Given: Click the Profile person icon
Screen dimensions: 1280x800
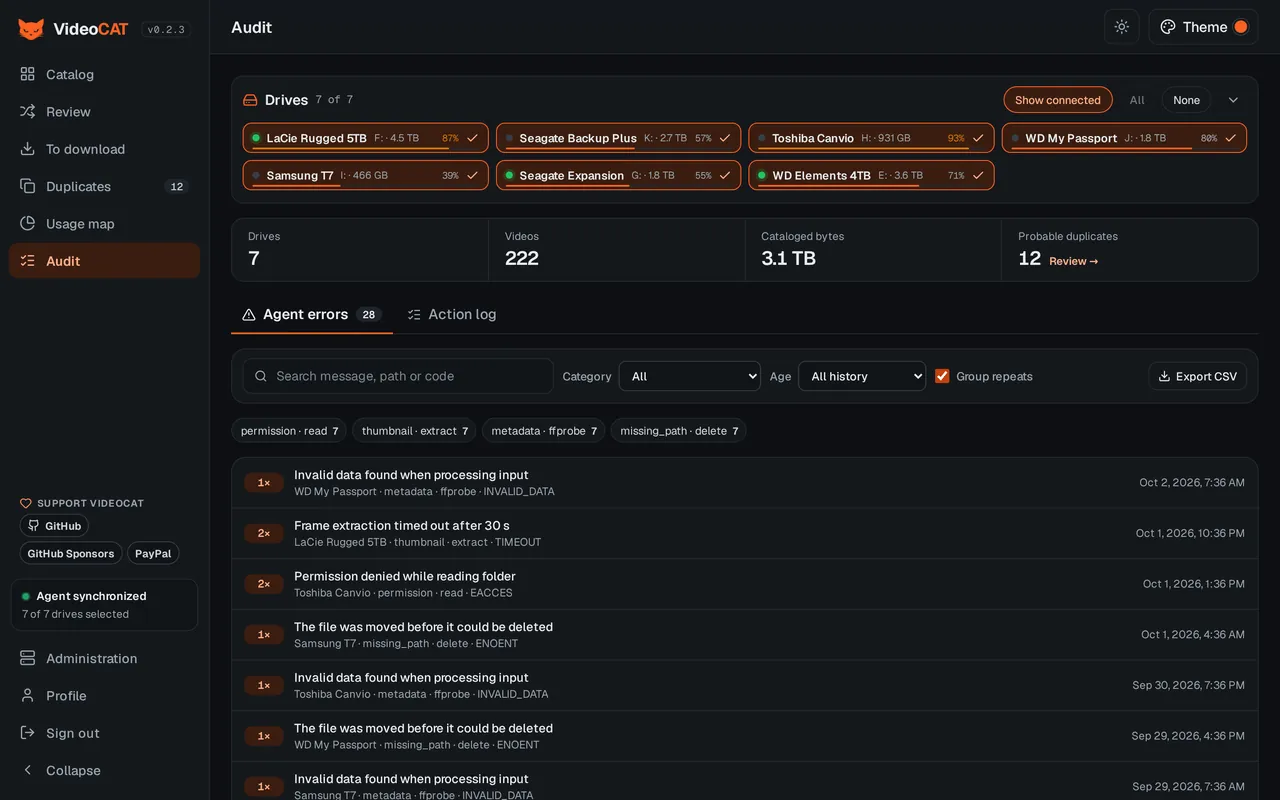Looking at the screenshot, I should 28,695.
